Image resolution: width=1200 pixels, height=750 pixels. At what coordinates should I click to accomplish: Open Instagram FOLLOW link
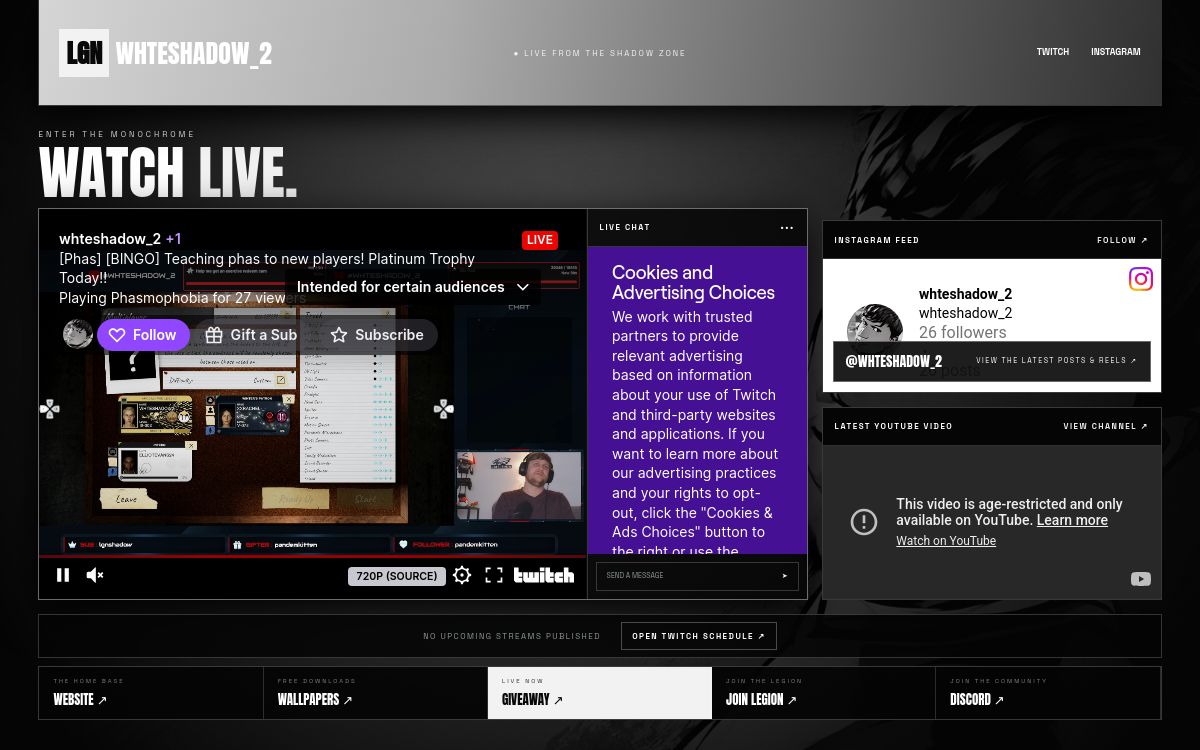point(1123,240)
